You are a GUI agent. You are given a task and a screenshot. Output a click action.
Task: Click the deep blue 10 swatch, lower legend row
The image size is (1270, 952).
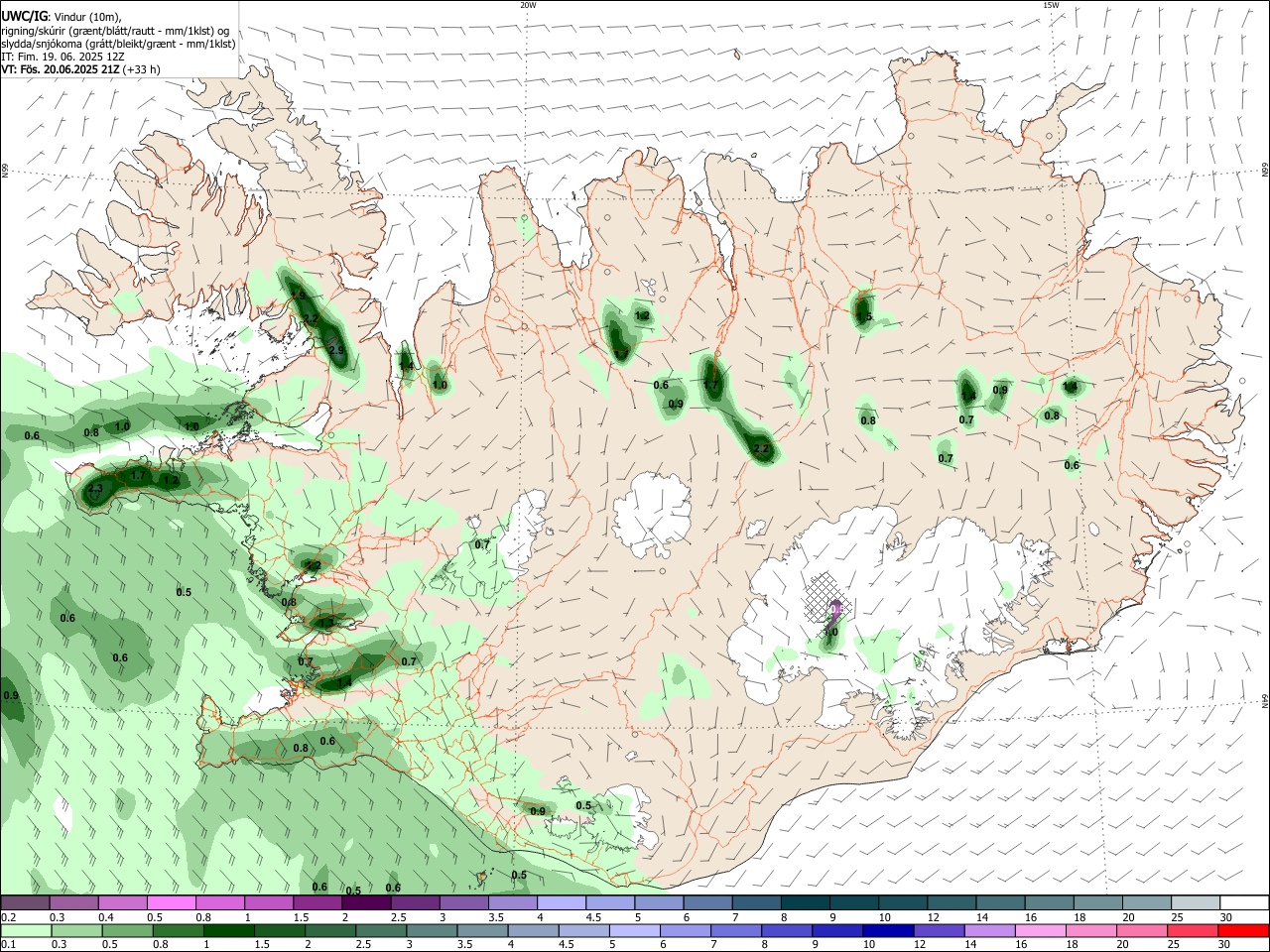pos(888,931)
